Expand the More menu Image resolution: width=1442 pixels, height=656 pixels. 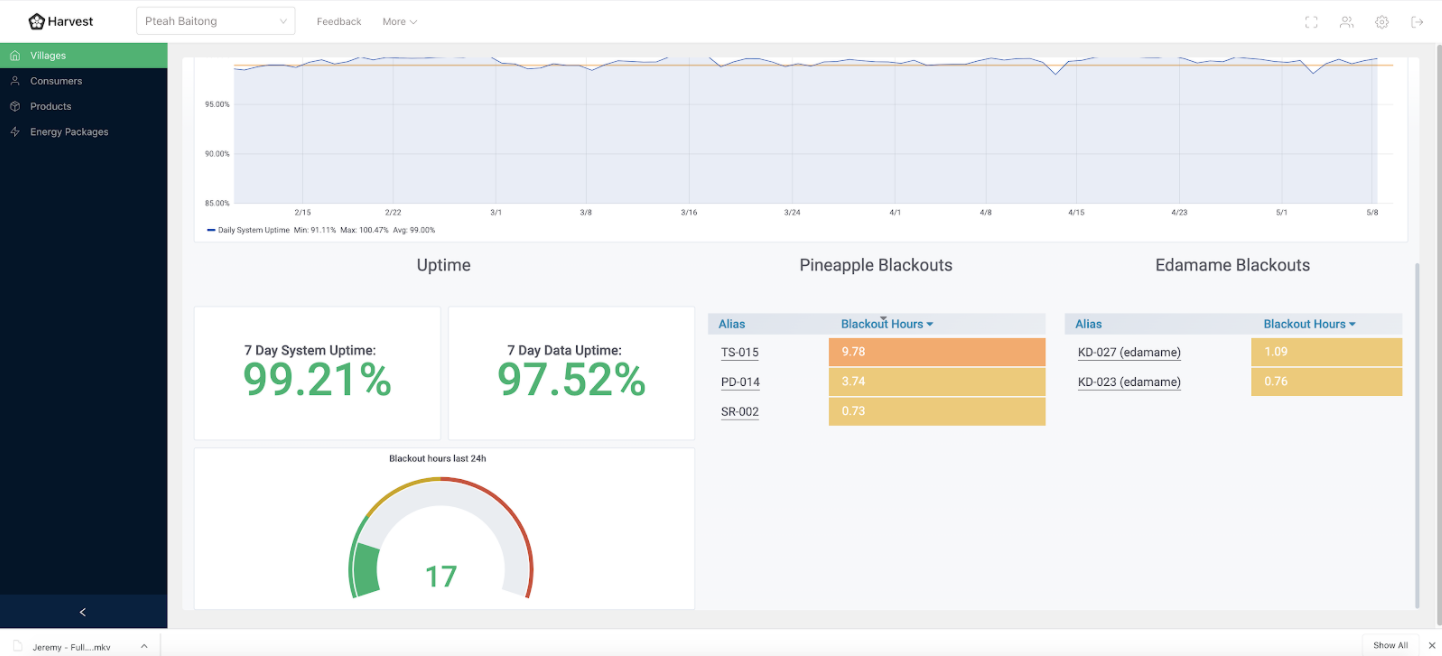pyautogui.click(x=399, y=22)
